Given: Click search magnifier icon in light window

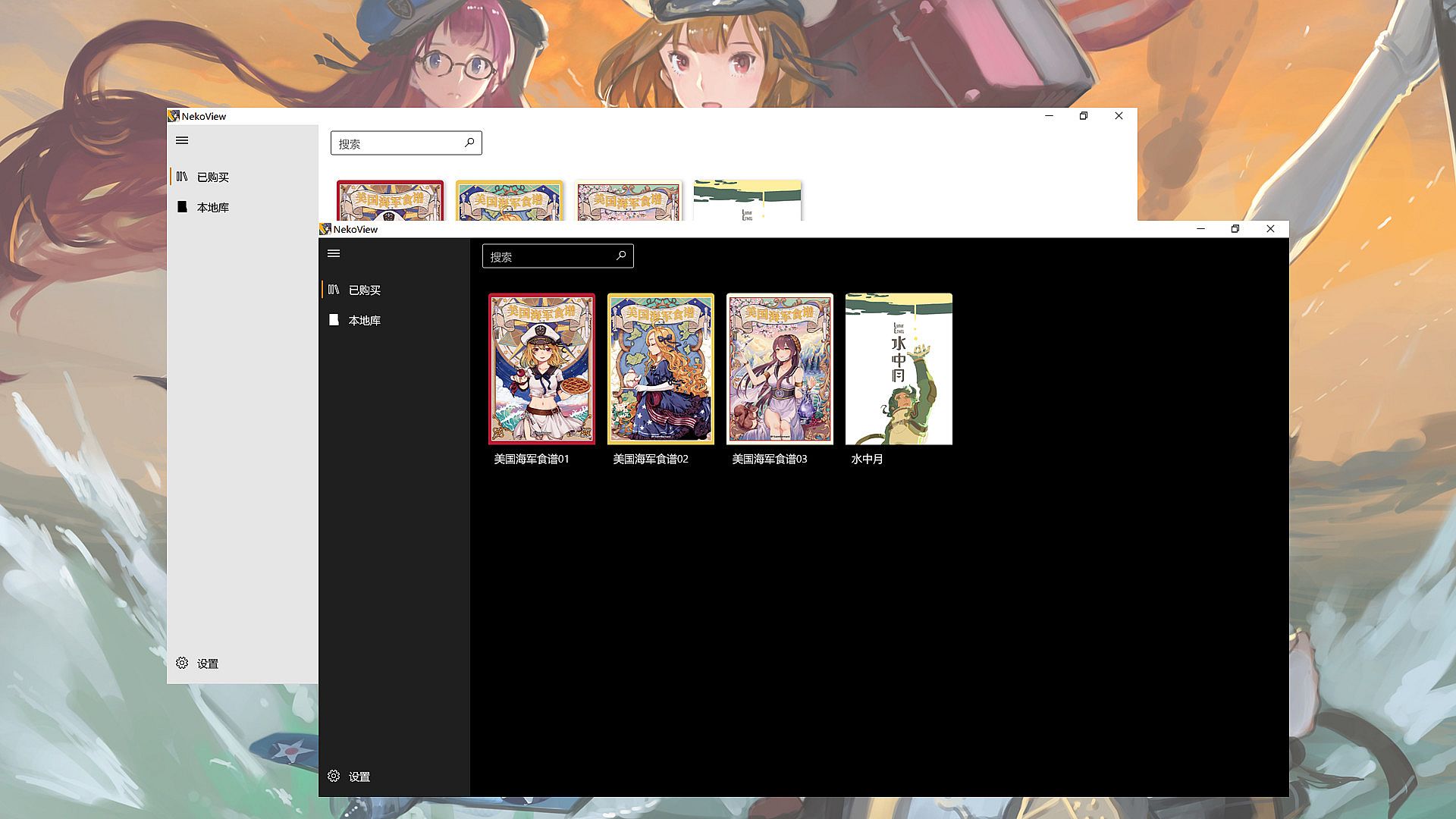Looking at the screenshot, I should (469, 143).
